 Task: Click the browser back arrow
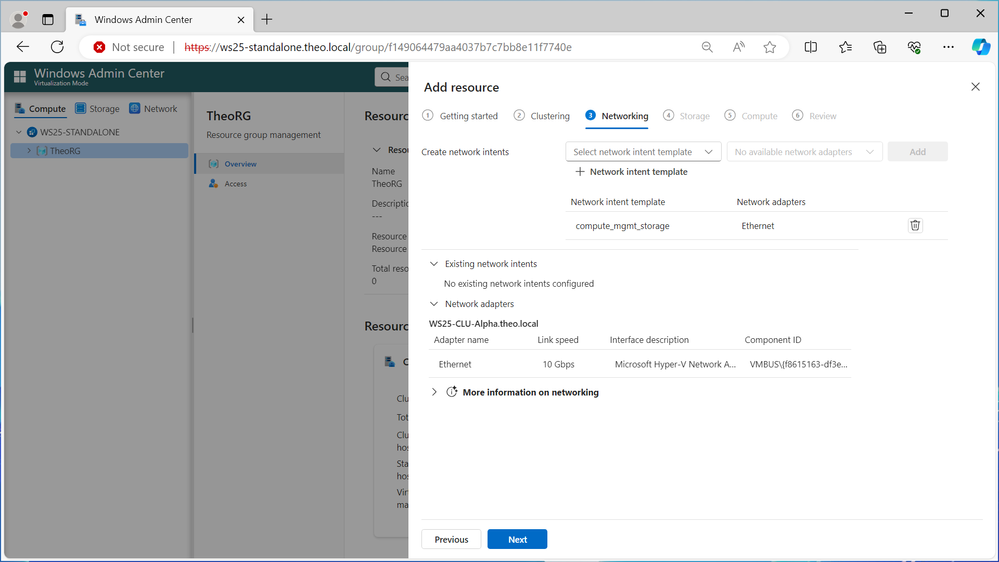point(23,47)
